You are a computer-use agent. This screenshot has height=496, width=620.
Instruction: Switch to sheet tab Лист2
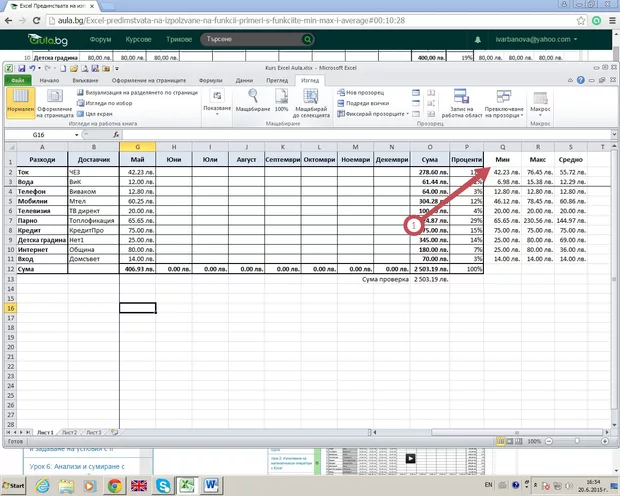click(68, 431)
